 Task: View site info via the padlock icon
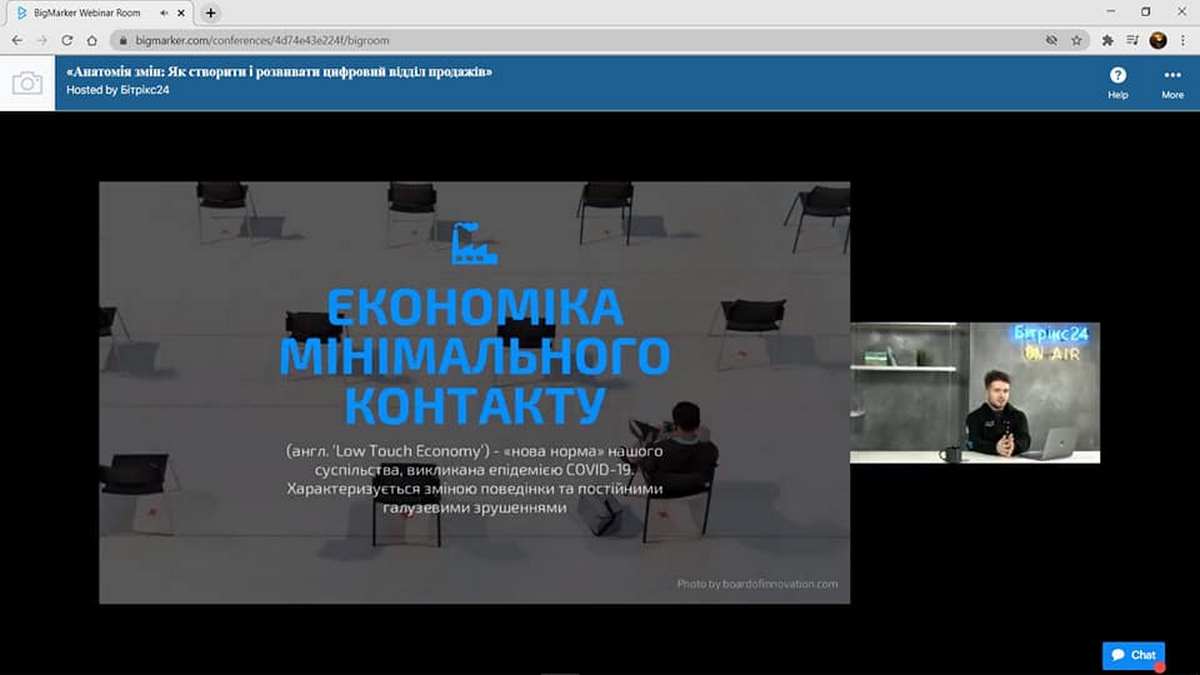tap(122, 41)
